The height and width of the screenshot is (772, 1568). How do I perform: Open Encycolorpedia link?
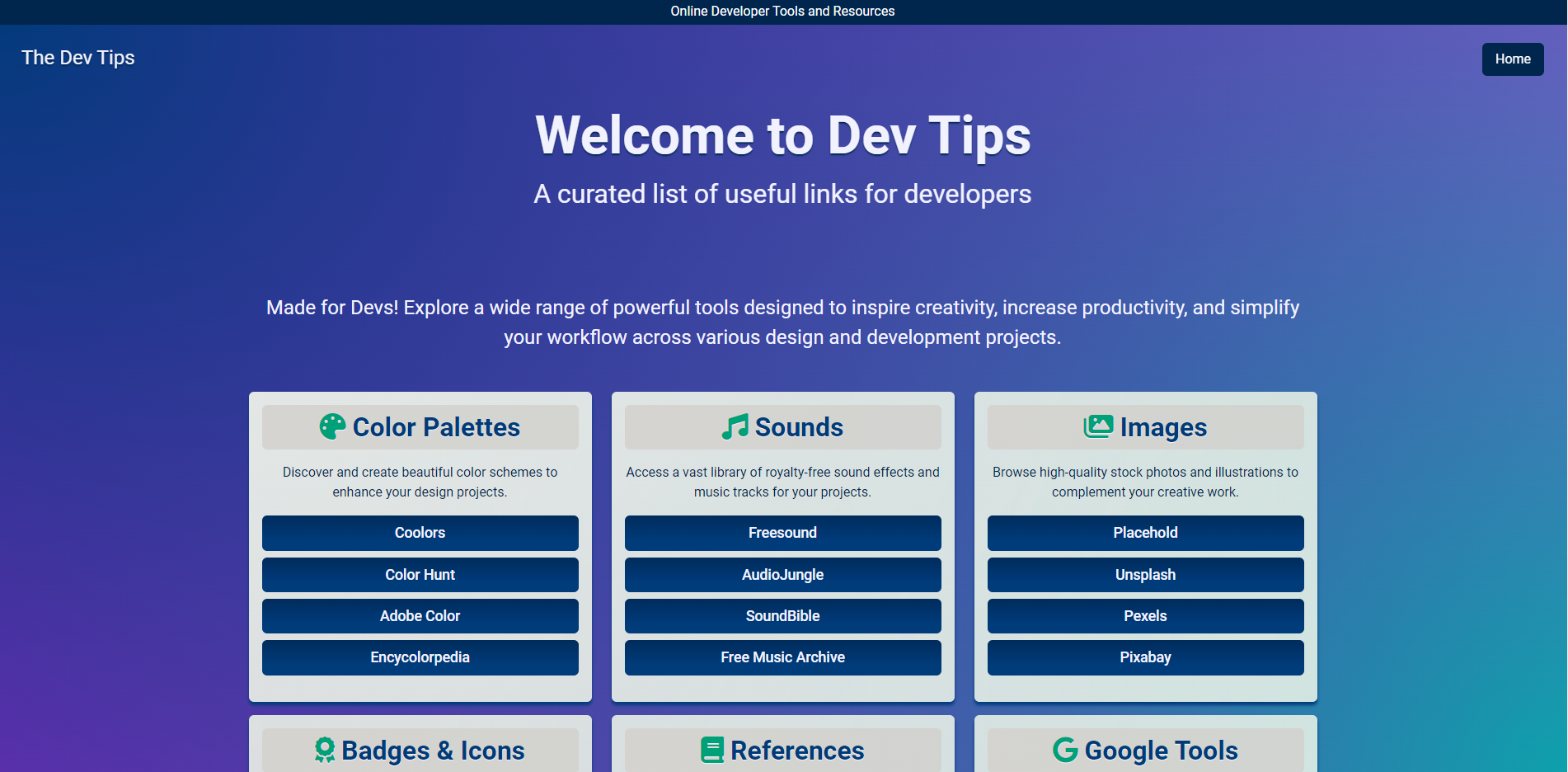(x=420, y=657)
